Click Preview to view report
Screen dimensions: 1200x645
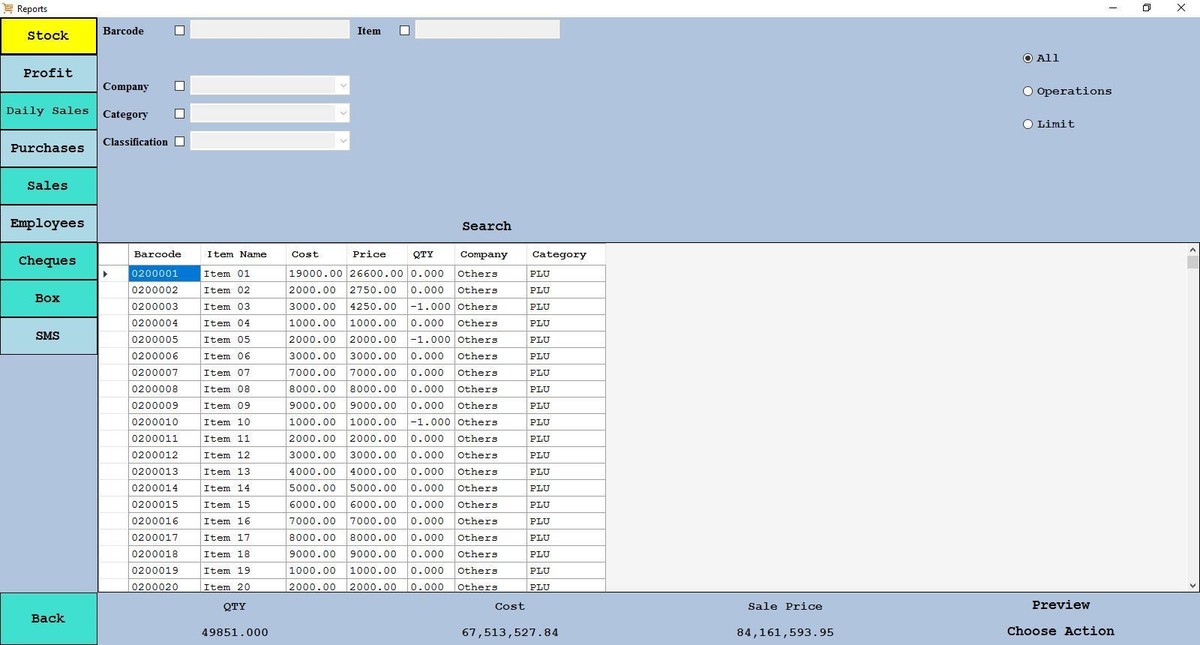click(1060, 605)
